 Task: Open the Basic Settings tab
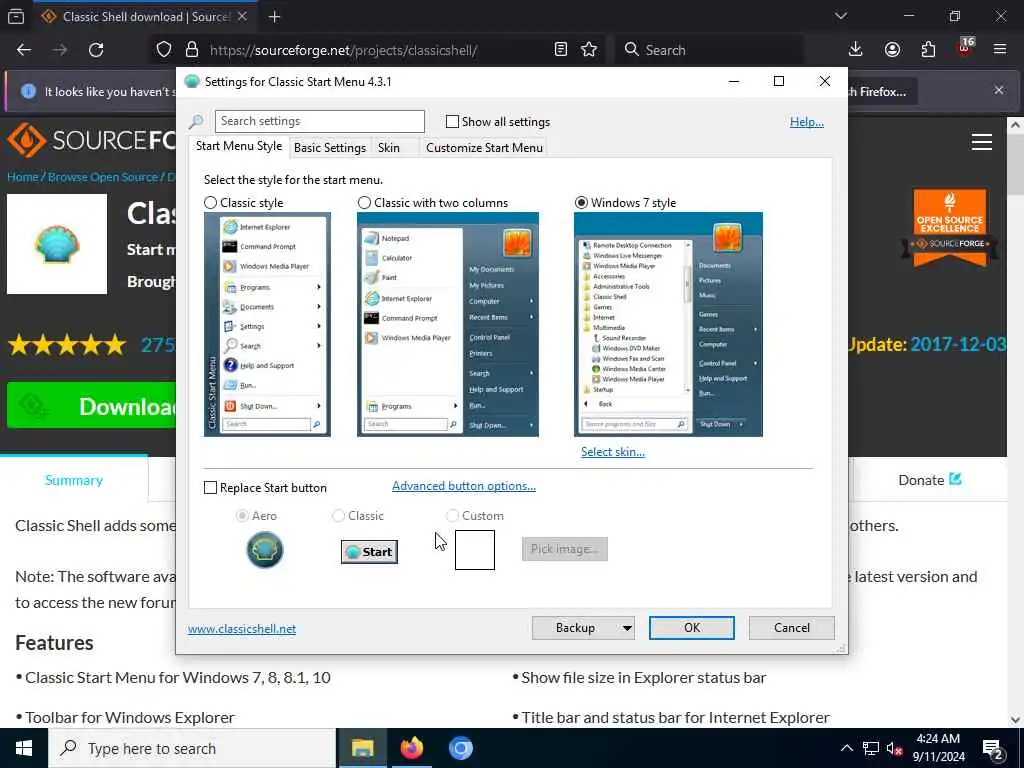(330, 148)
